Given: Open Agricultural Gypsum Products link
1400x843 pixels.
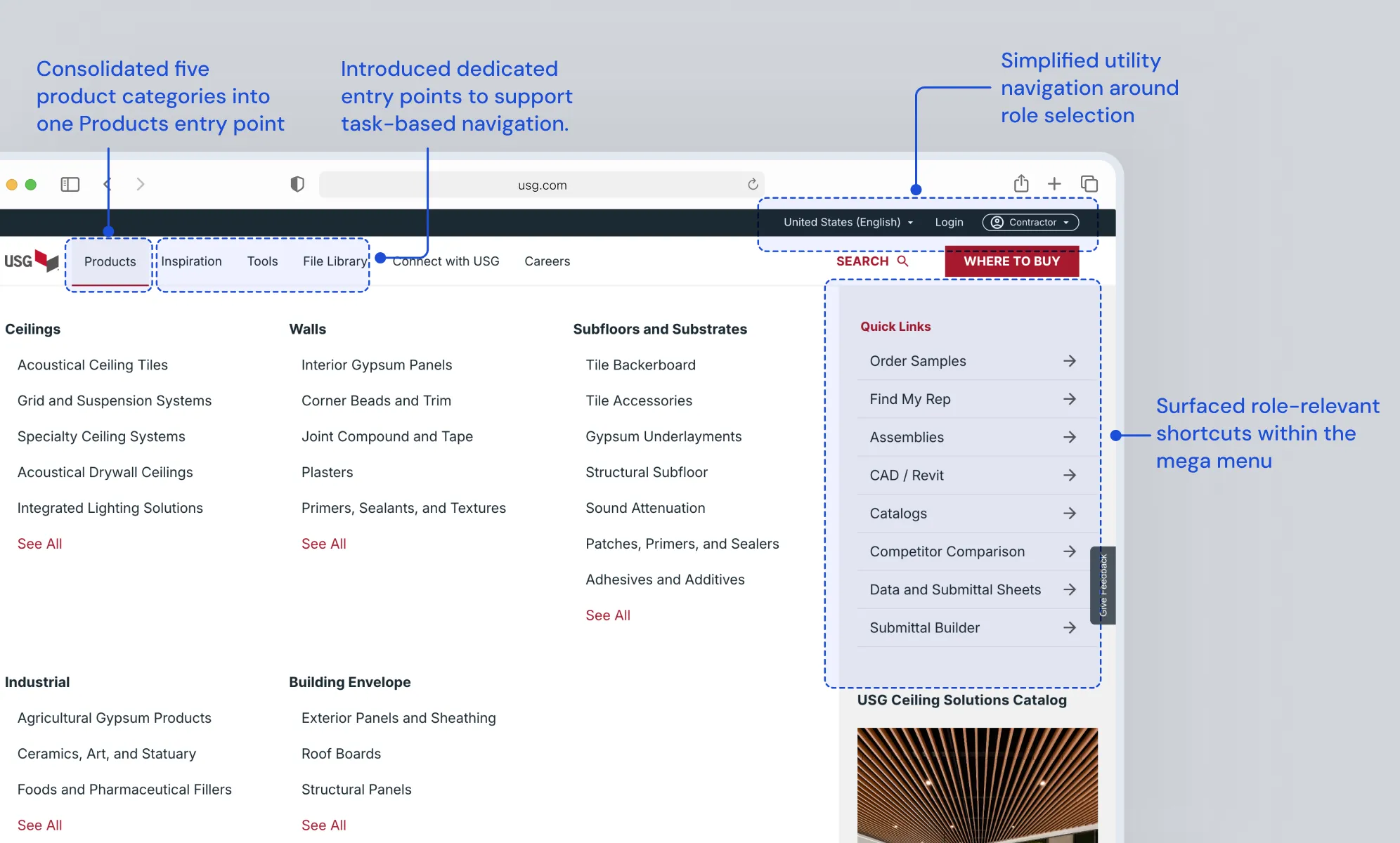Looking at the screenshot, I should 115,718.
